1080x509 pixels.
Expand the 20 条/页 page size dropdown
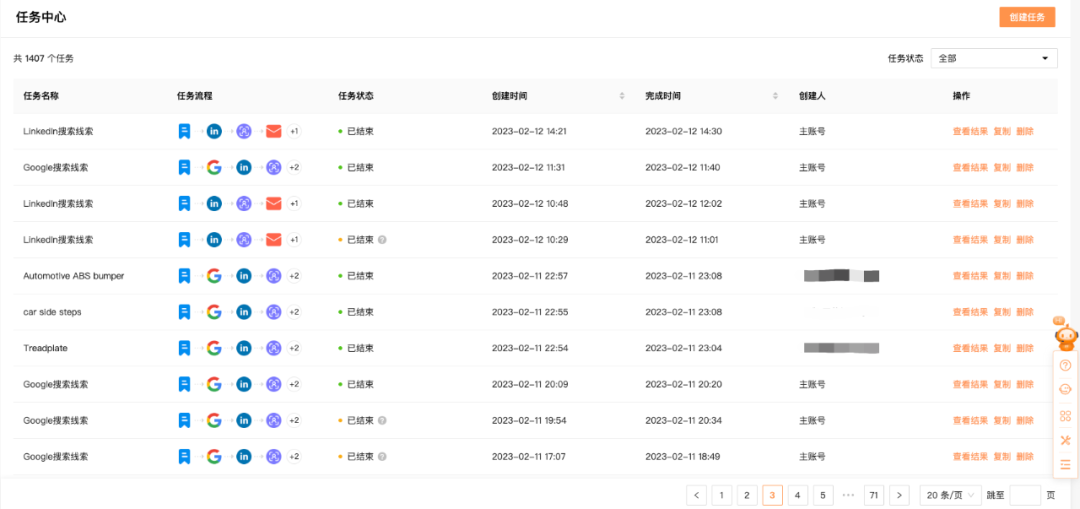[949, 495]
